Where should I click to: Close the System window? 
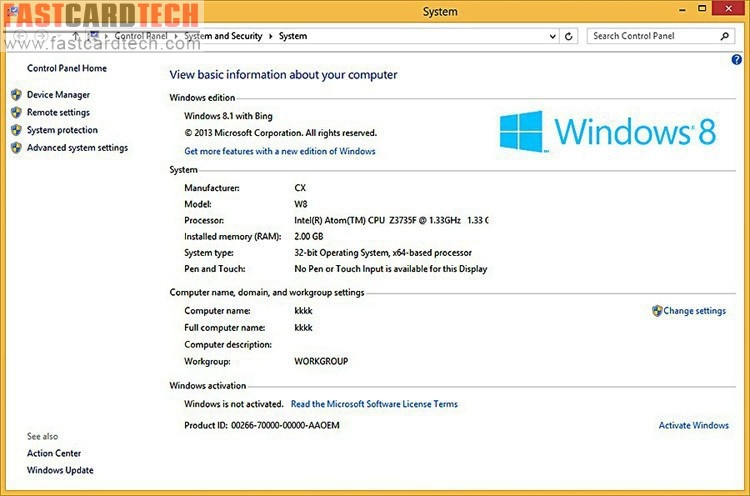coord(728,8)
